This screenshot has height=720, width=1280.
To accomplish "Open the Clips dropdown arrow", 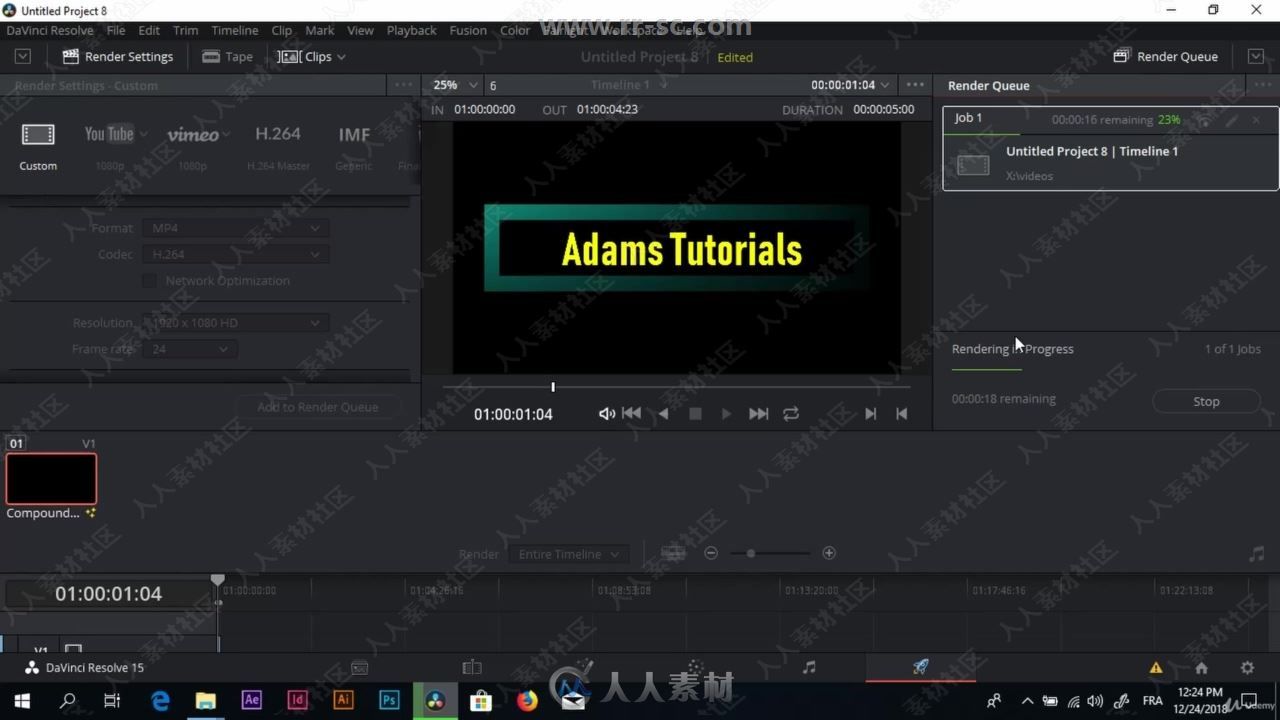I will point(341,57).
